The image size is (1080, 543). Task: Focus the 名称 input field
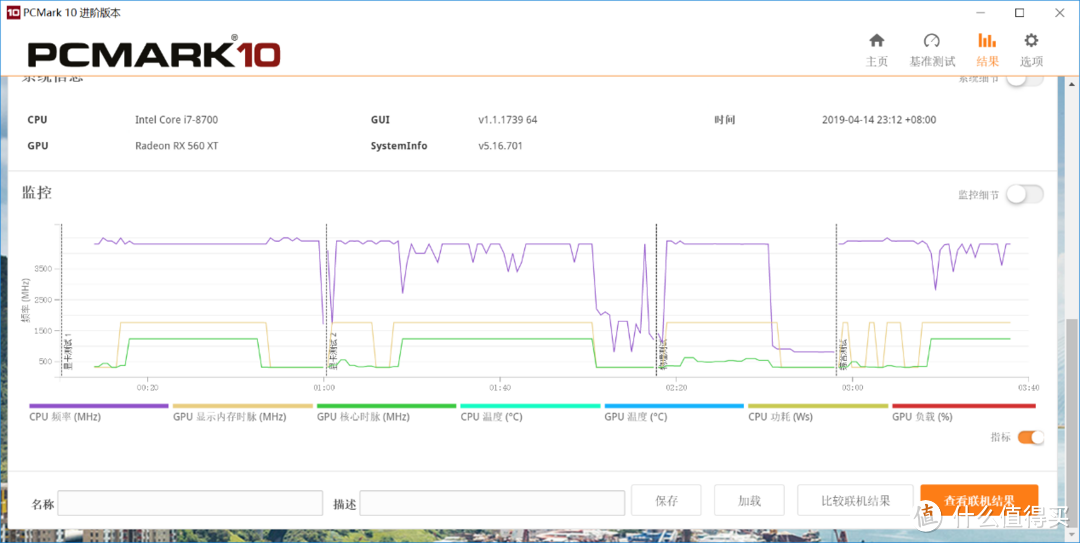(x=190, y=503)
